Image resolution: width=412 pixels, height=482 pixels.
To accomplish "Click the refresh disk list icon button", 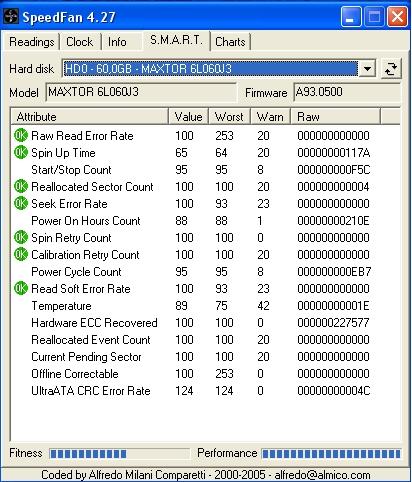I will click(x=391, y=69).
